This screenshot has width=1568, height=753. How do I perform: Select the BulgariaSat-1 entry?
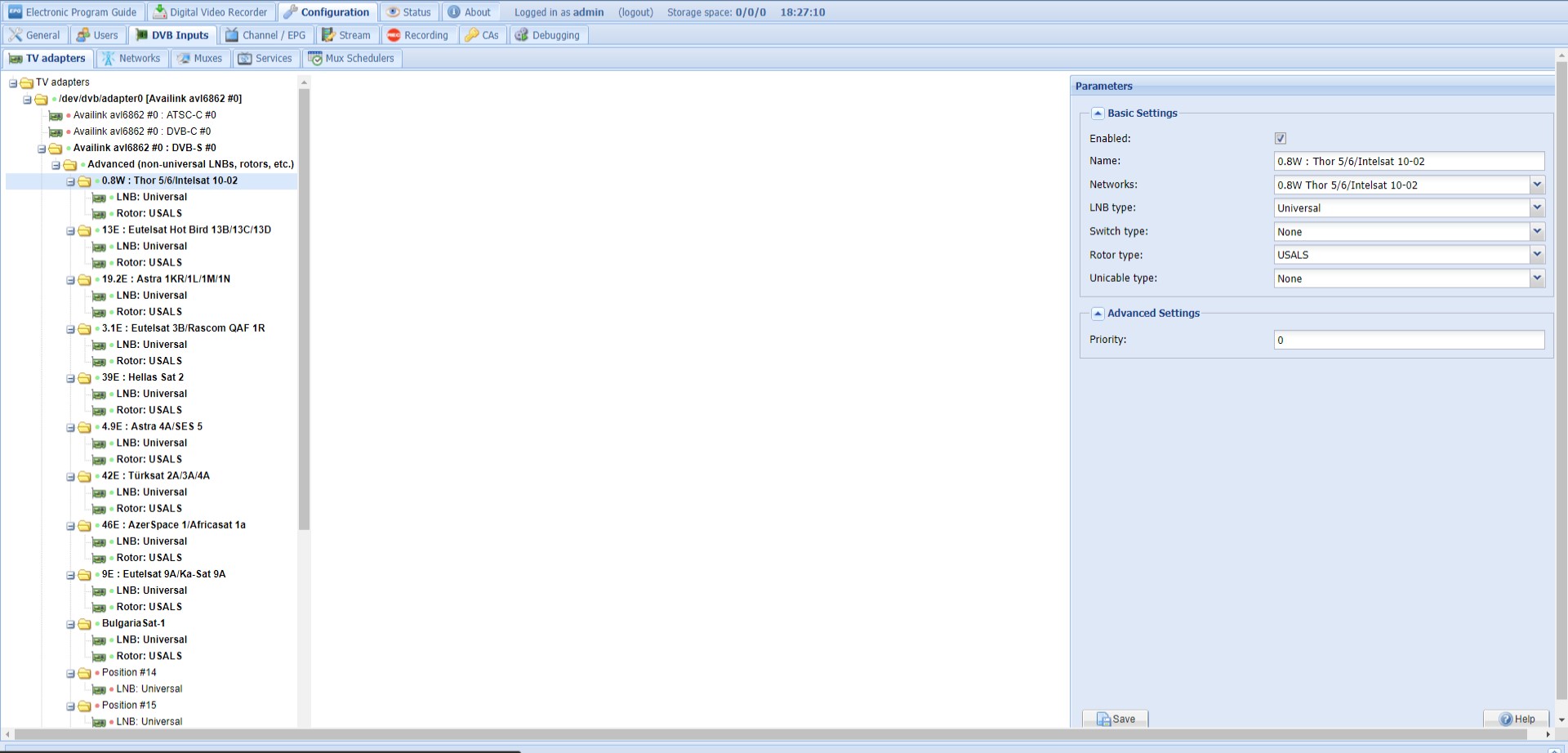coord(133,623)
